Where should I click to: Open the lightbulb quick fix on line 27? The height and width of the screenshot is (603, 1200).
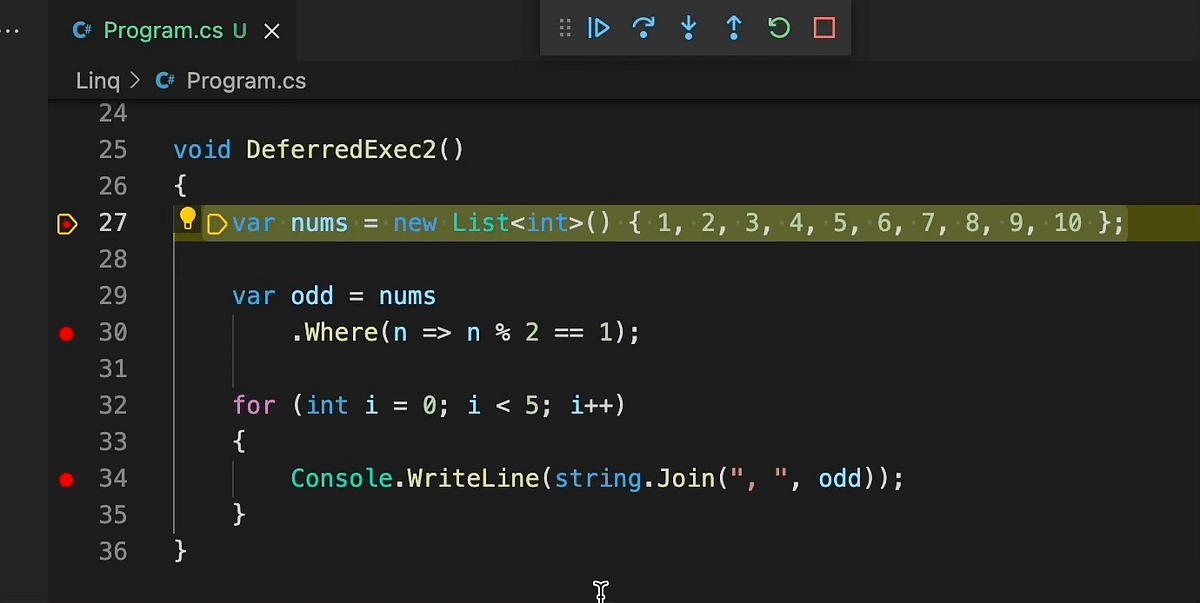pyautogui.click(x=187, y=218)
